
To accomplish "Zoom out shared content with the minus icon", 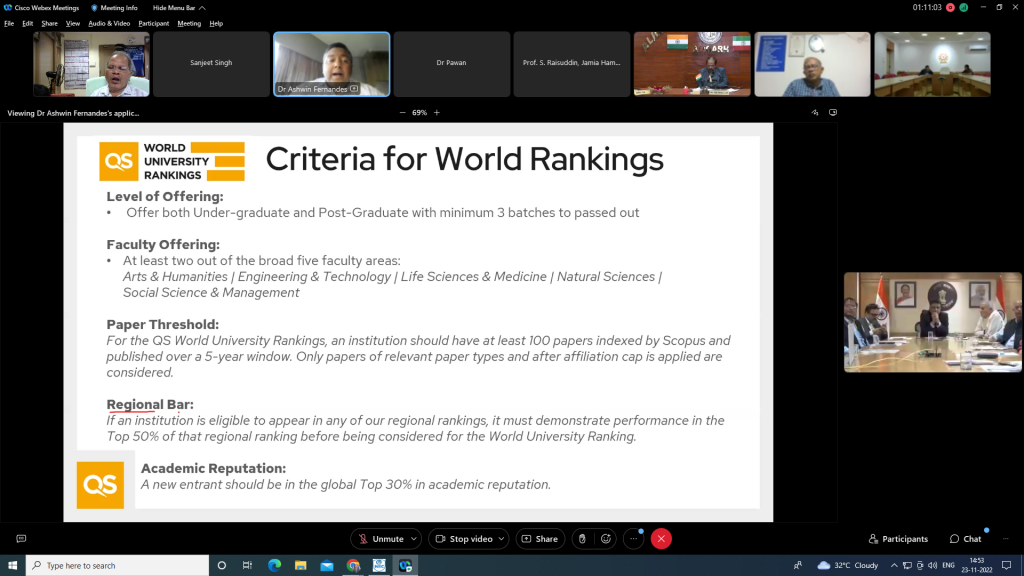I will 402,112.
